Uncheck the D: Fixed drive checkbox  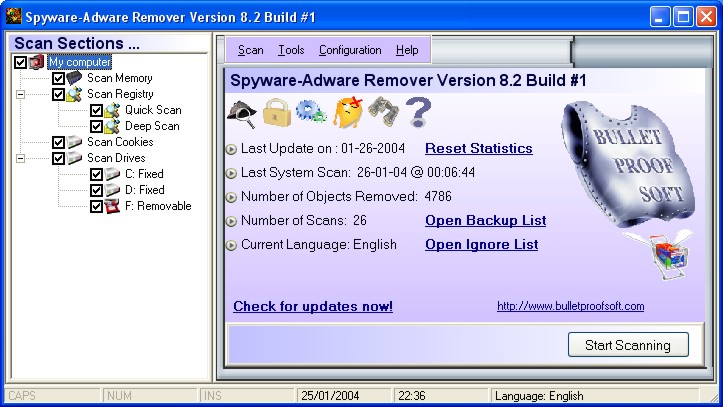[x=96, y=190]
